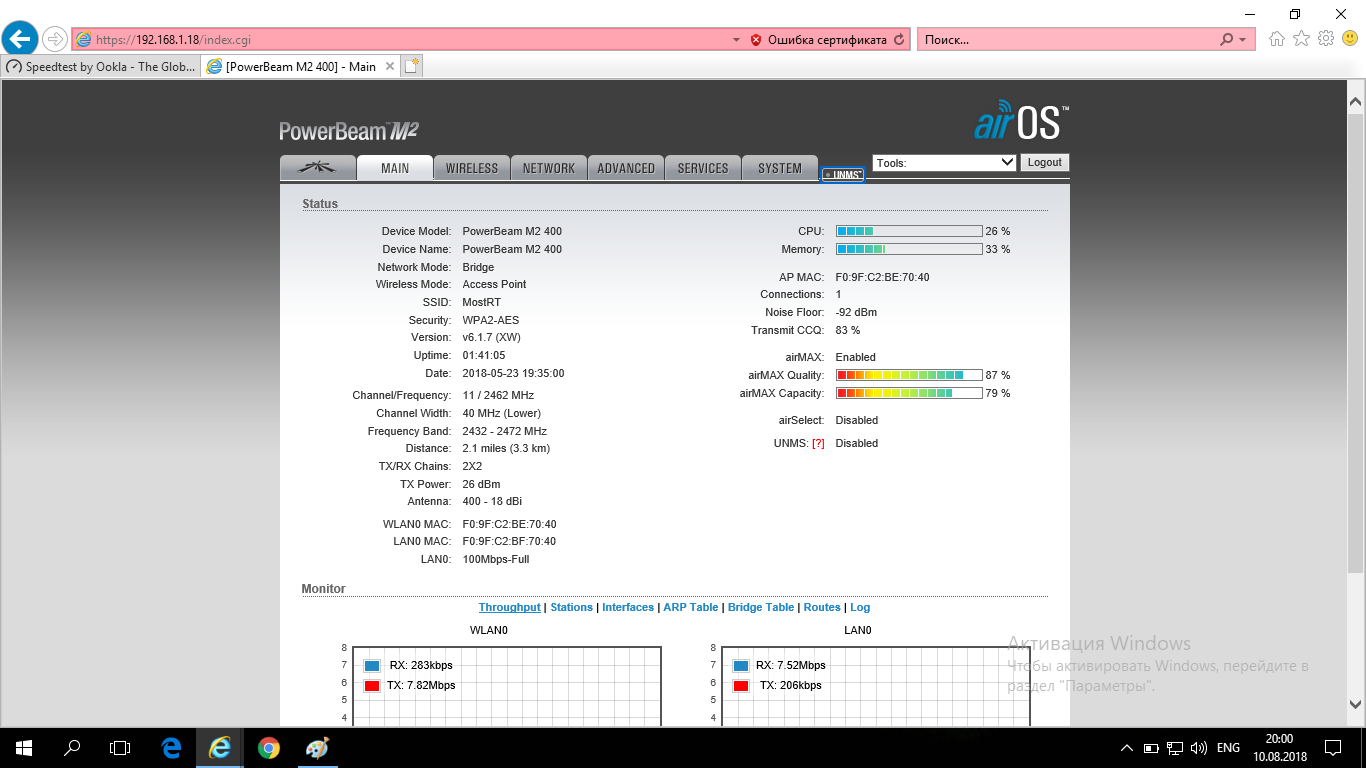The image size is (1366, 768).
Task: Click the CPU usage bar
Action: pos(909,231)
